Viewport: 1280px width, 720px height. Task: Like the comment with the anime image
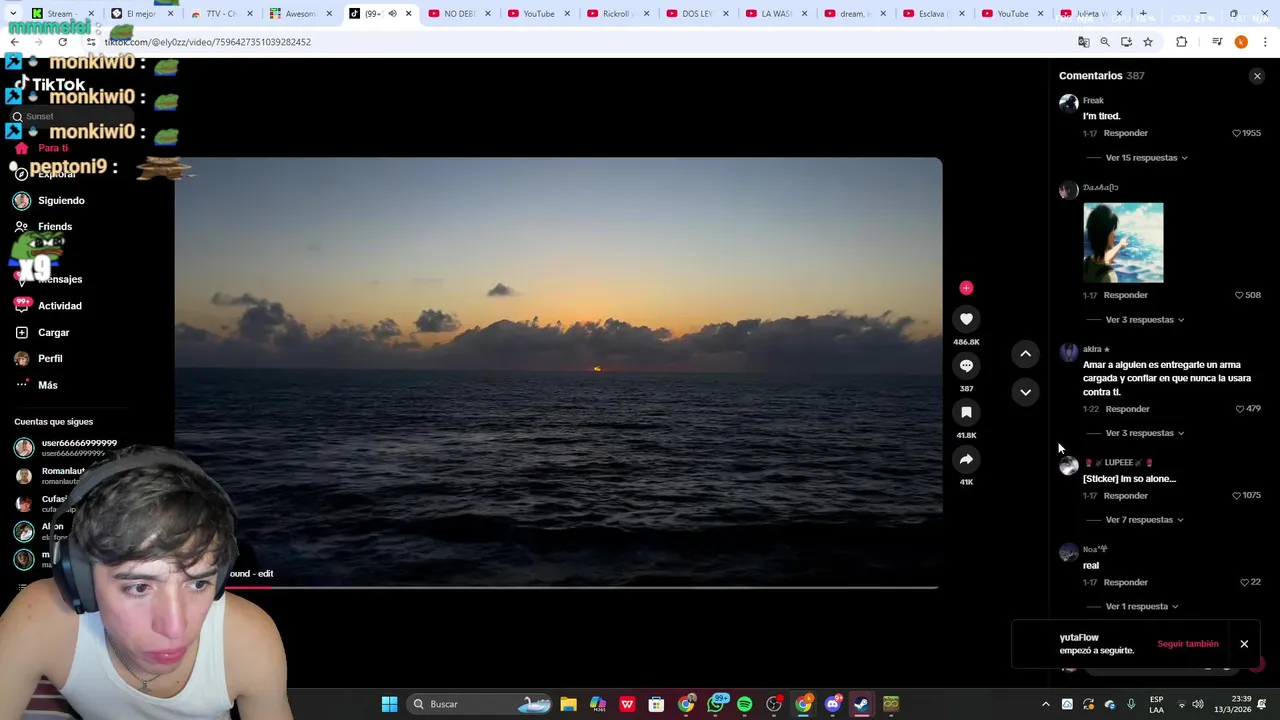coord(1239,295)
